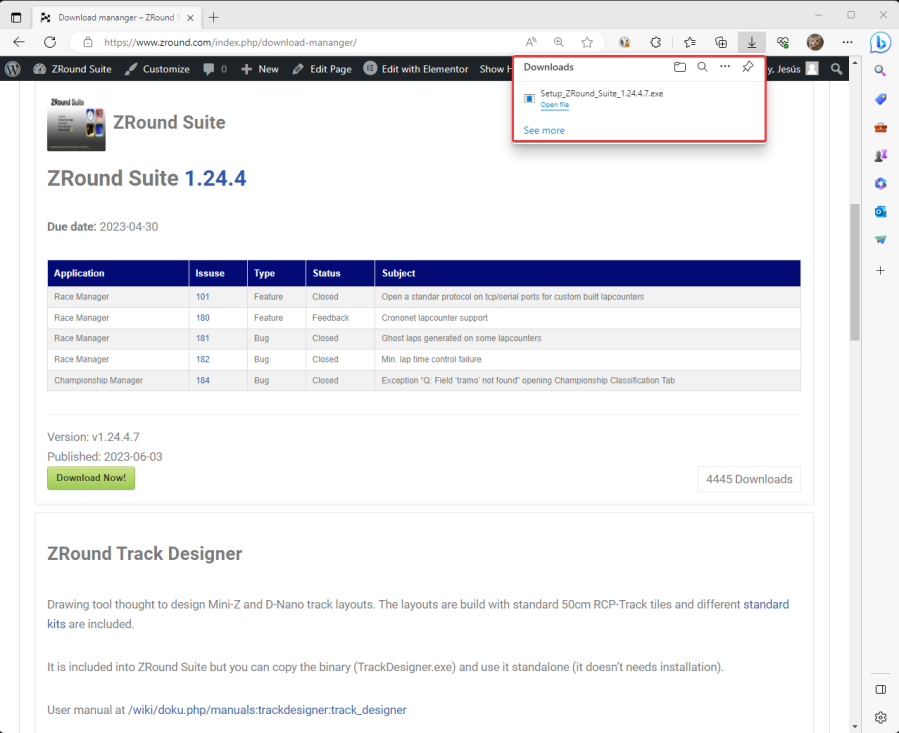The image size is (899, 733).
Task: Open WordPress admin search icon
Action: coord(837,69)
